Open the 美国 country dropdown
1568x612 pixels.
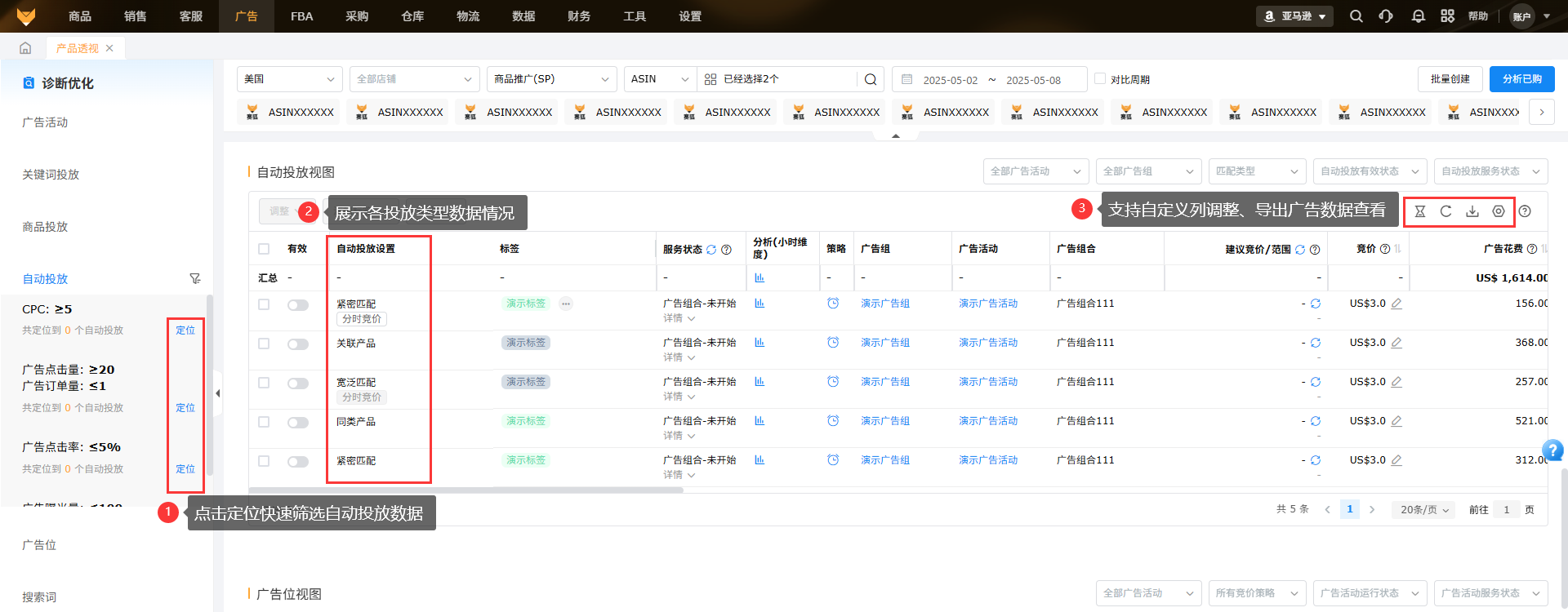click(x=289, y=79)
